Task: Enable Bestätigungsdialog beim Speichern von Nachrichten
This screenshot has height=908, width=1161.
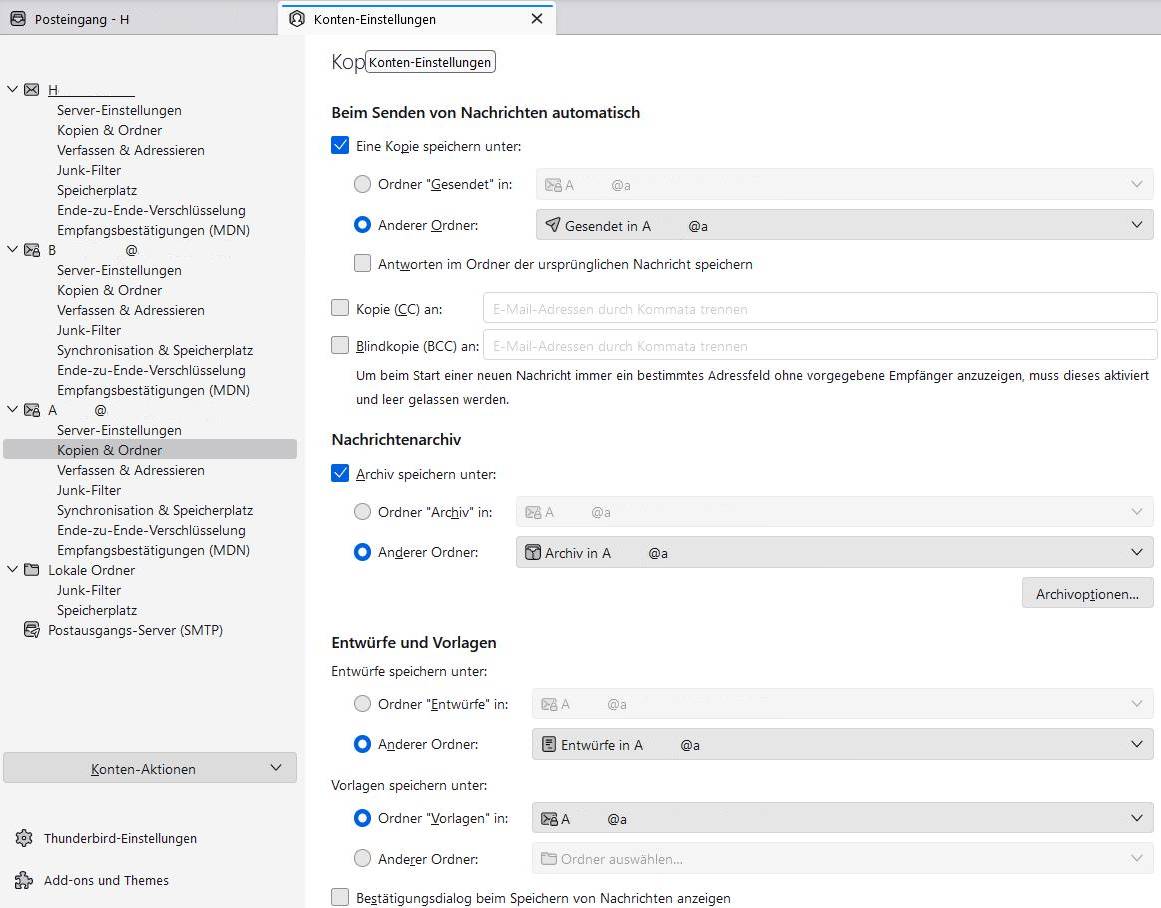Action: (340, 897)
